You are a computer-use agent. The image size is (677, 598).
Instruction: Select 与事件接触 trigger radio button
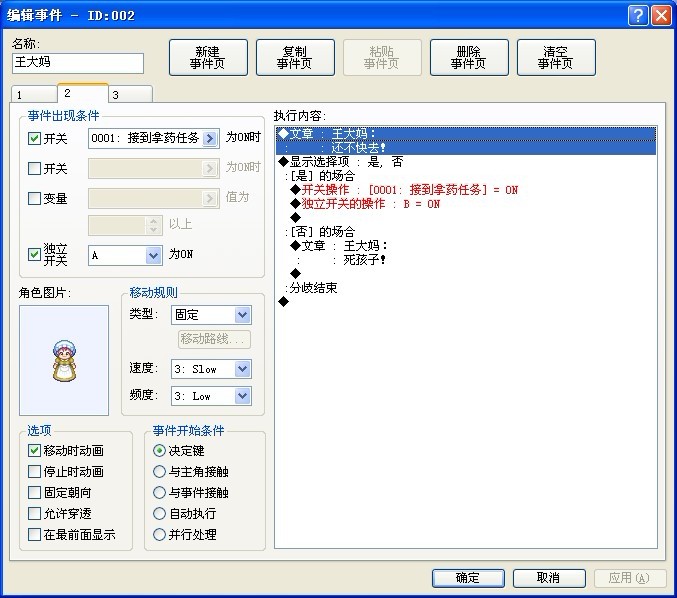tap(159, 492)
